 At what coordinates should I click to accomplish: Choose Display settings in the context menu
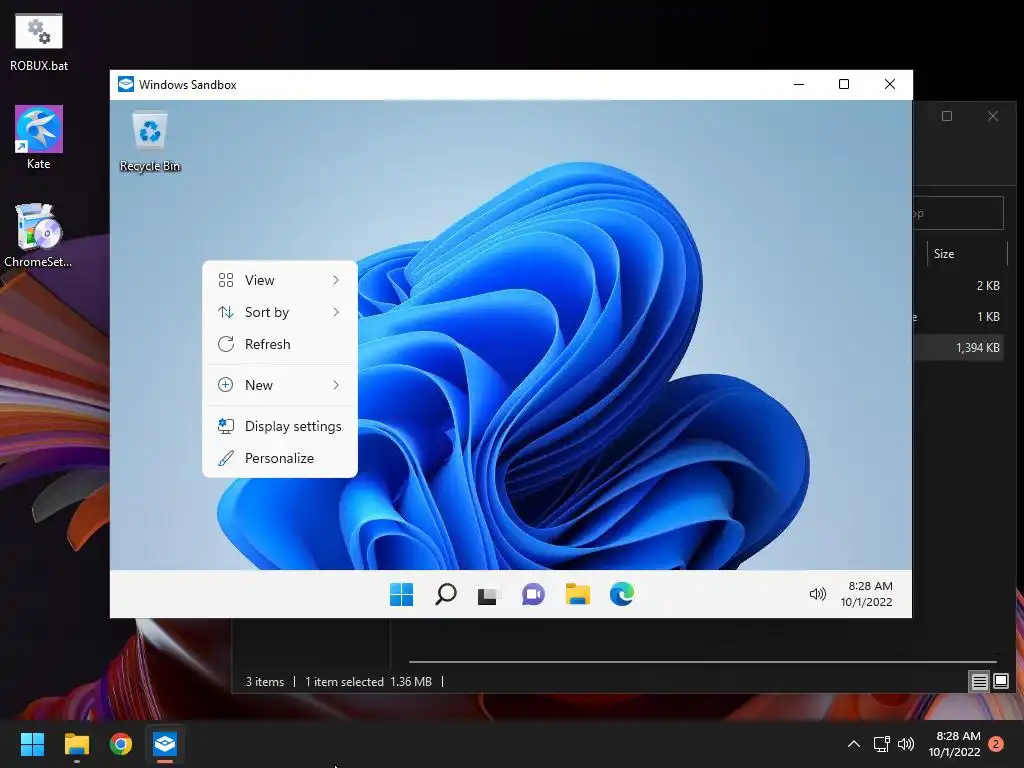280,426
